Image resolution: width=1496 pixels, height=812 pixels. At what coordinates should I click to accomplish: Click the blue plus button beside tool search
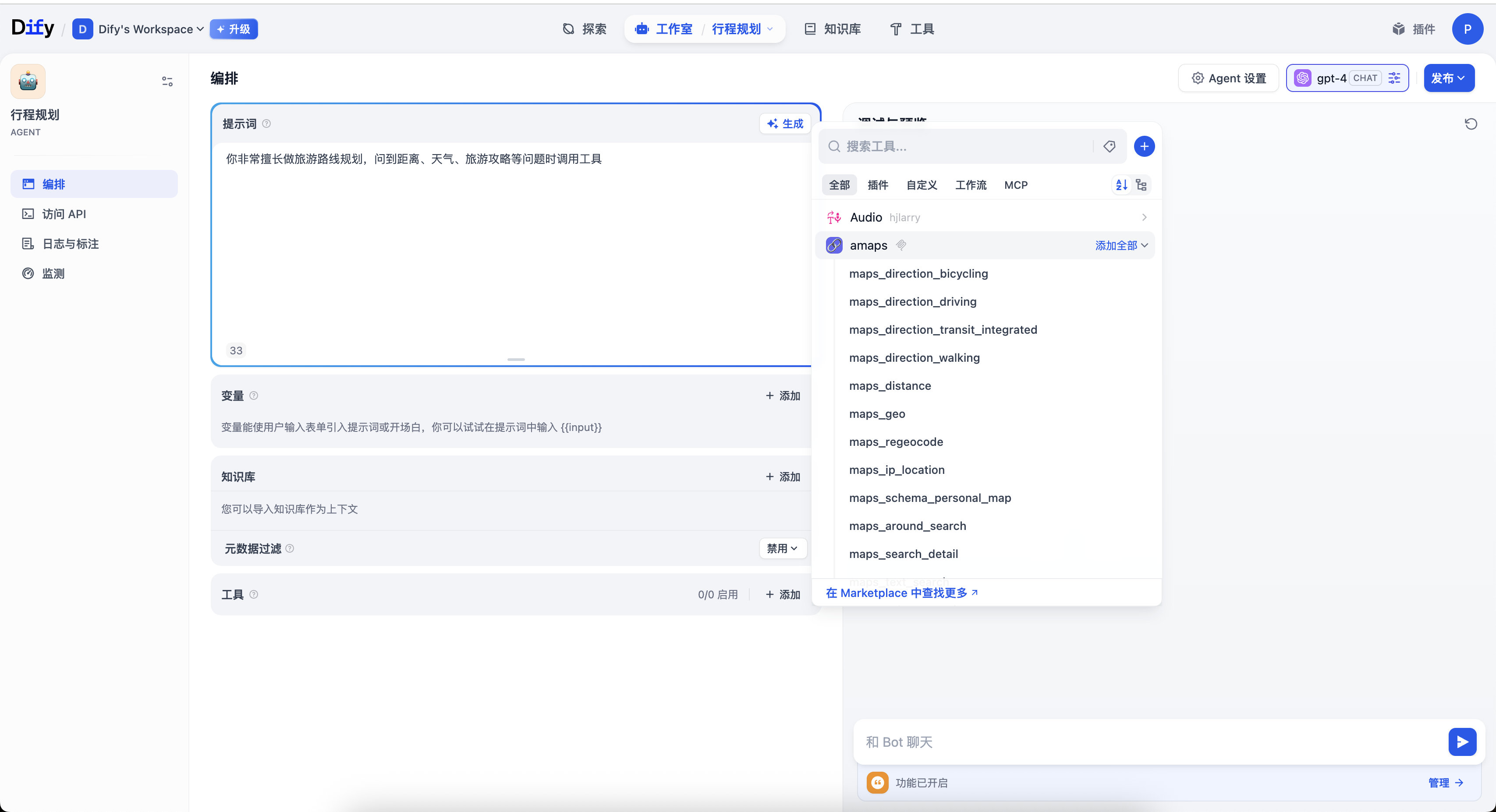[x=1144, y=146]
